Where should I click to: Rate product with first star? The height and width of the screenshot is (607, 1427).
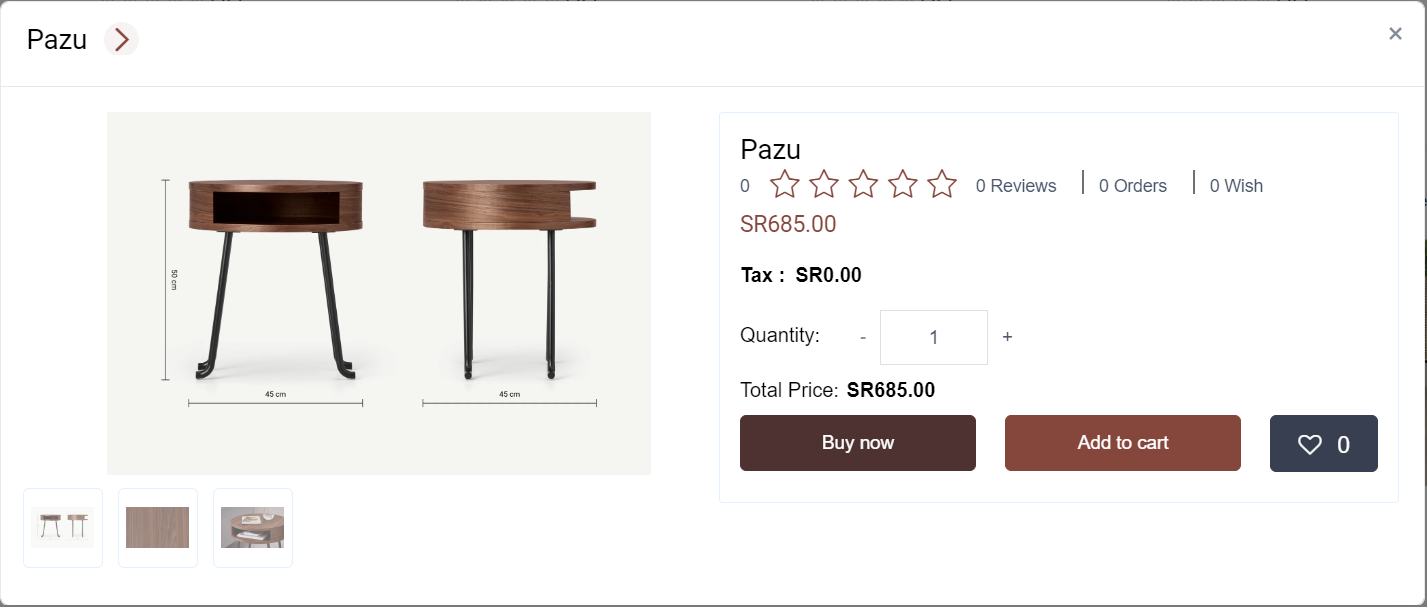coord(785,185)
